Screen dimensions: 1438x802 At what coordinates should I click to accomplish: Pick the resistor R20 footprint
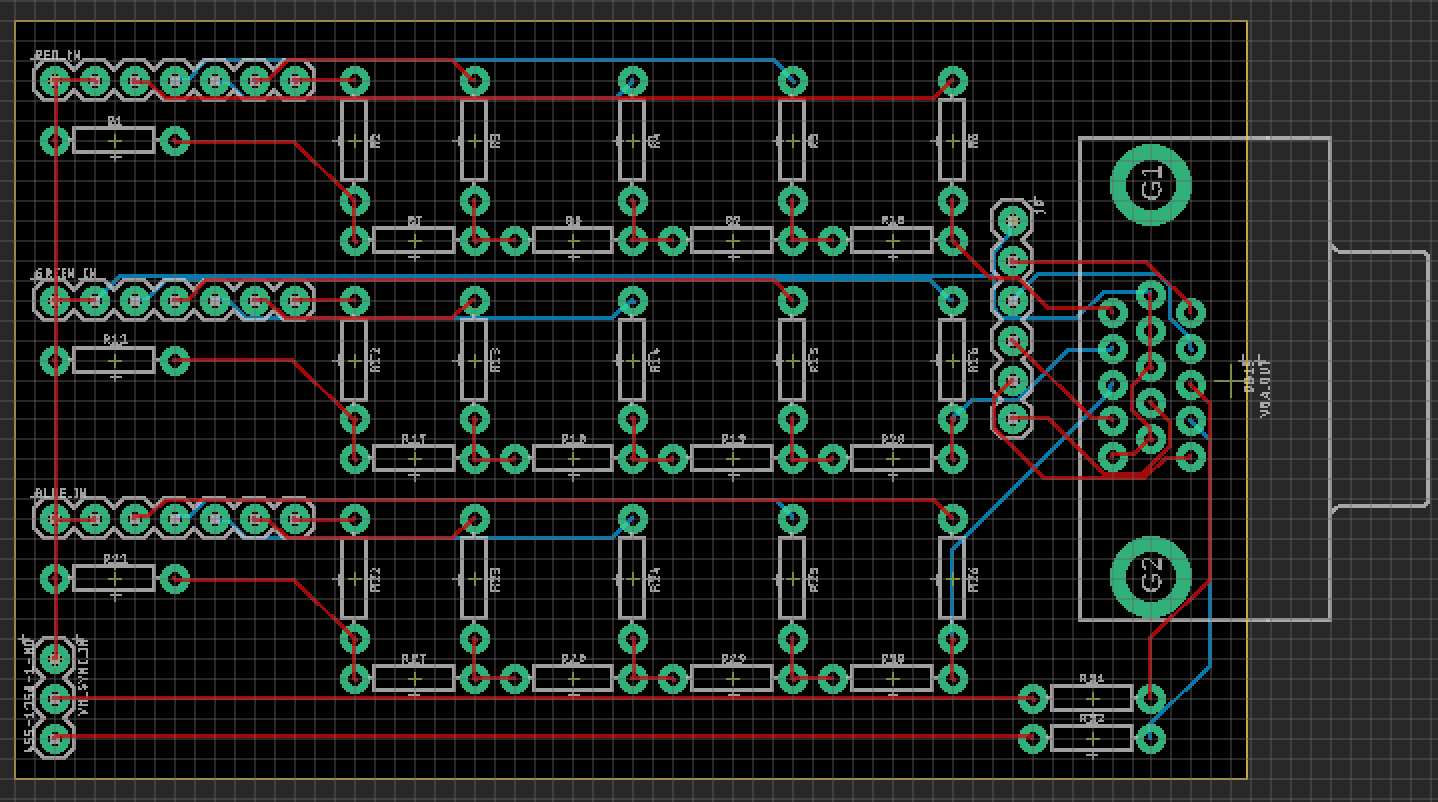click(x=892, y=458)
